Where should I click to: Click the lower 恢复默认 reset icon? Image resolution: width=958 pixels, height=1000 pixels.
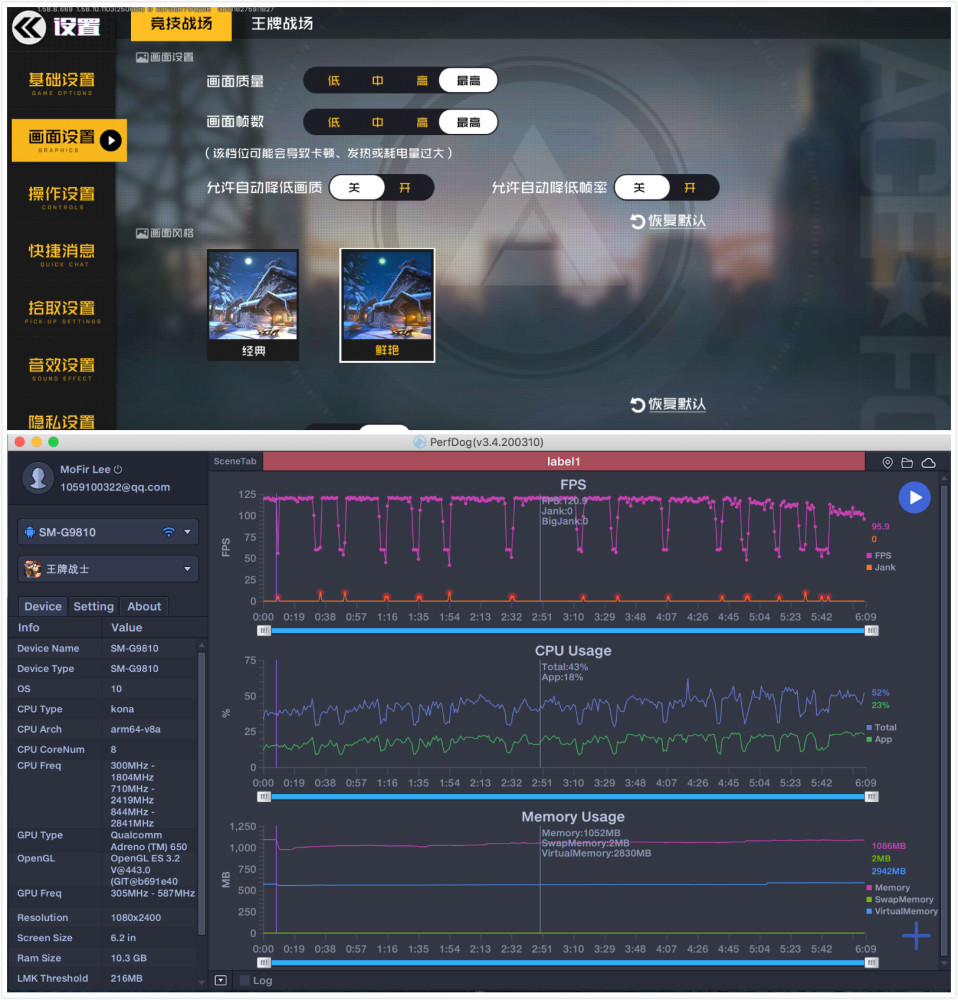point(637,405)
